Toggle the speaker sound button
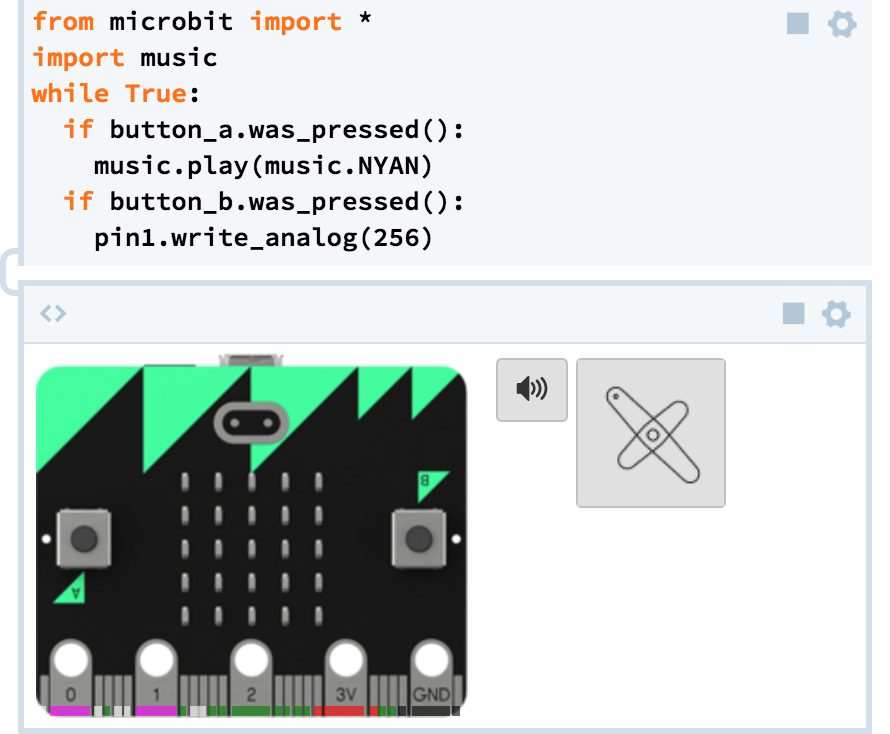 532,389
